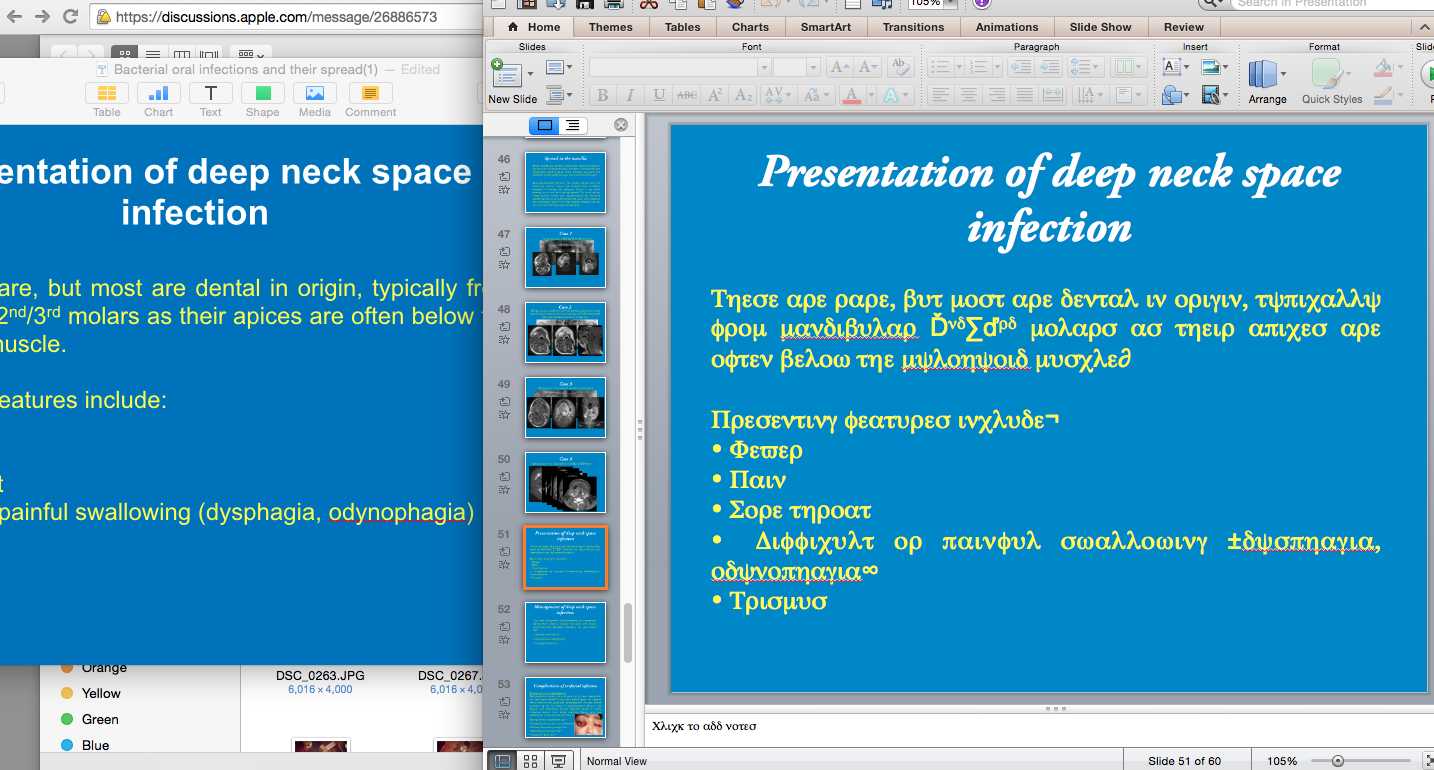Toggle outline view in slide pane
Image resolution: width=1434 pixels, height=770 pixels.
click(x=572, y=125)
